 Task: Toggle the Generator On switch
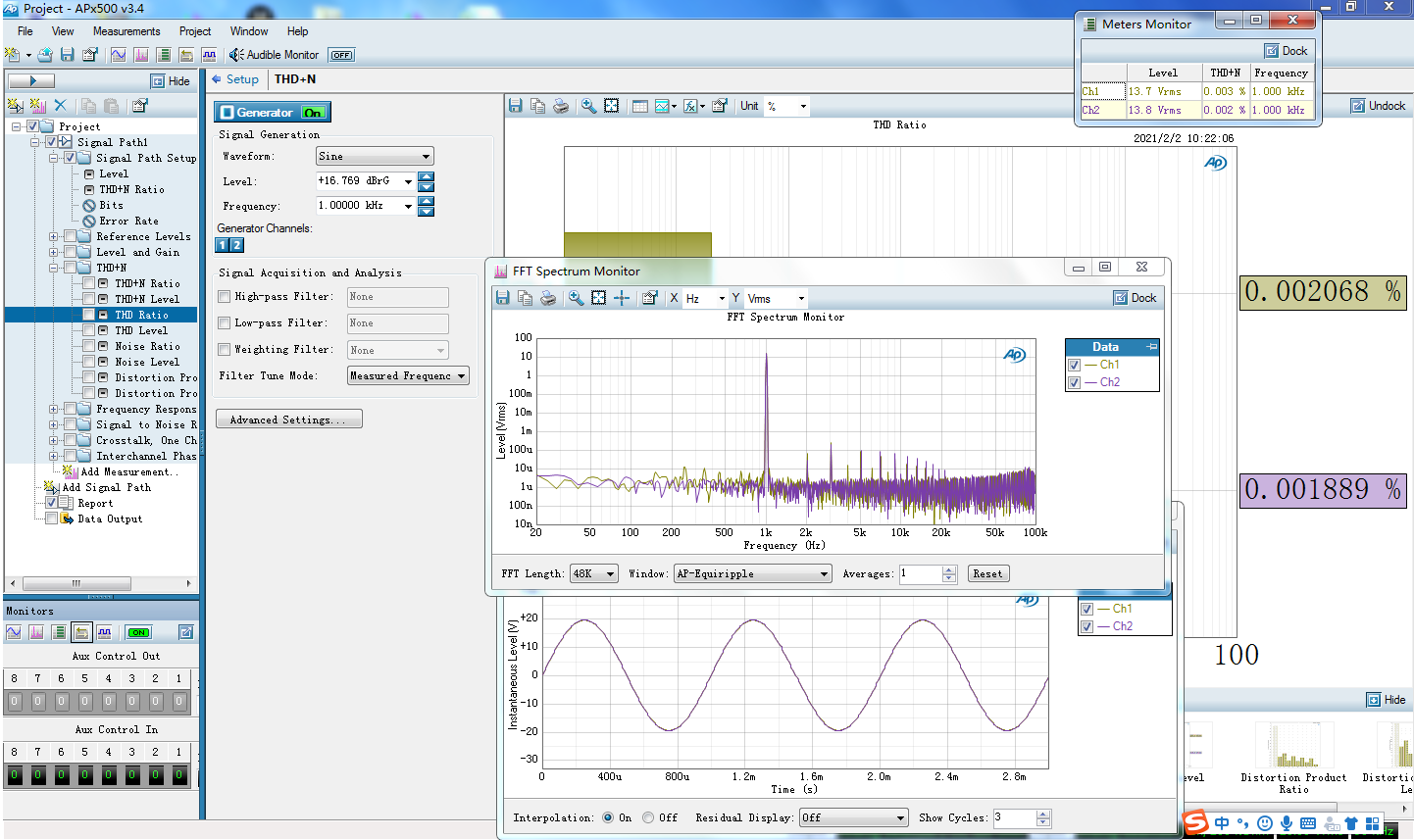313,113
